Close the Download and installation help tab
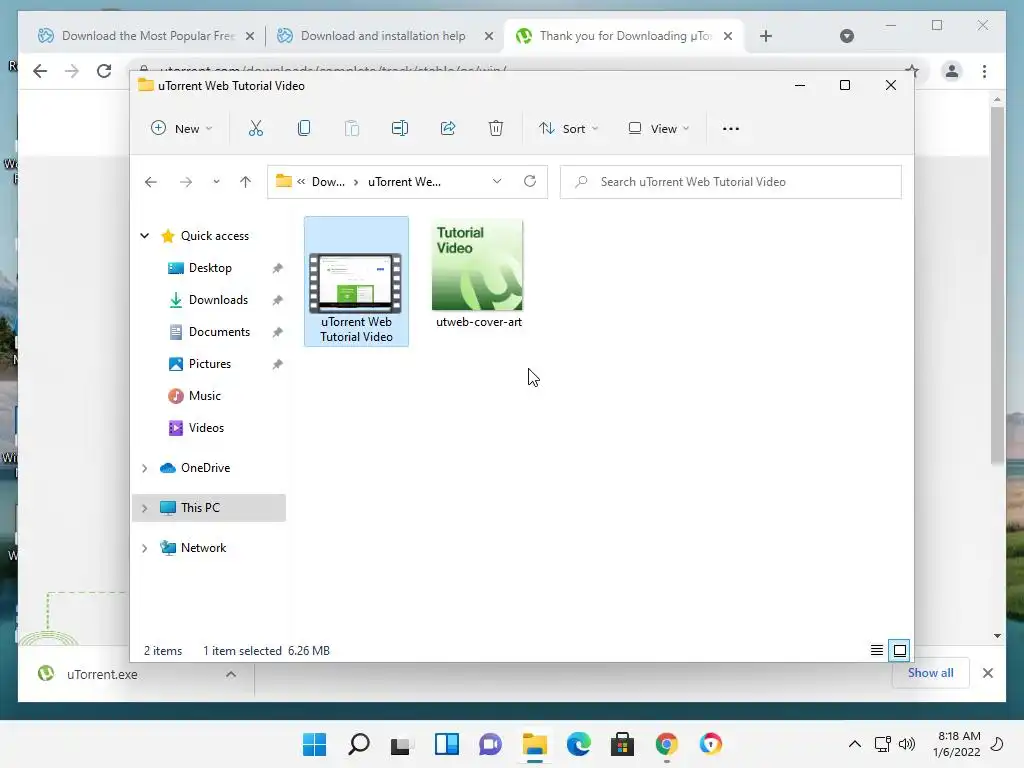Viewport: 1024px width, 768px height. 488,36
